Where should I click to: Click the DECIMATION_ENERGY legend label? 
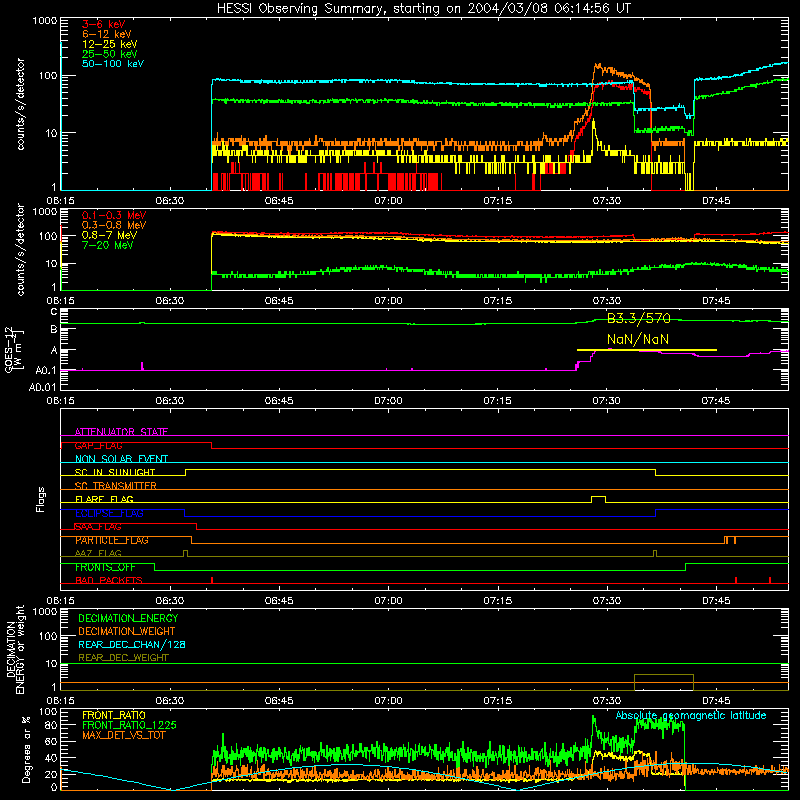(128, 618)
